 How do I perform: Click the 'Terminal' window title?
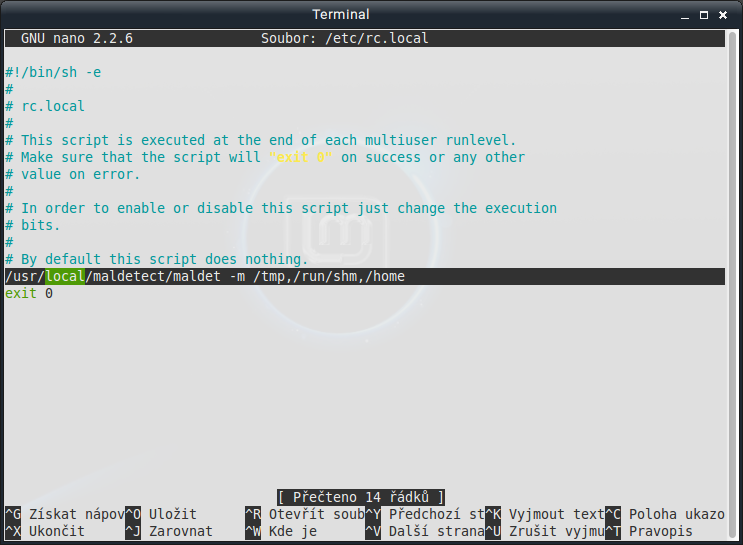click(x=341, y=14)
